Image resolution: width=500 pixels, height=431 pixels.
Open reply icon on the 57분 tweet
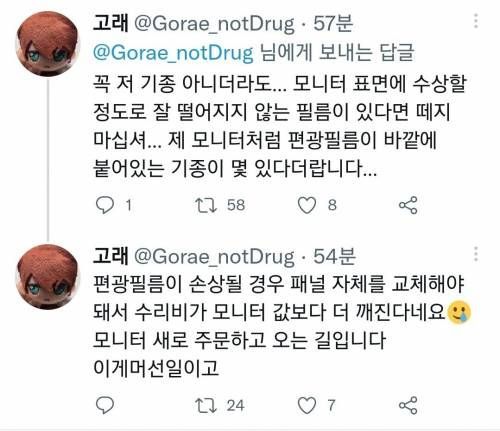(105, 205)
